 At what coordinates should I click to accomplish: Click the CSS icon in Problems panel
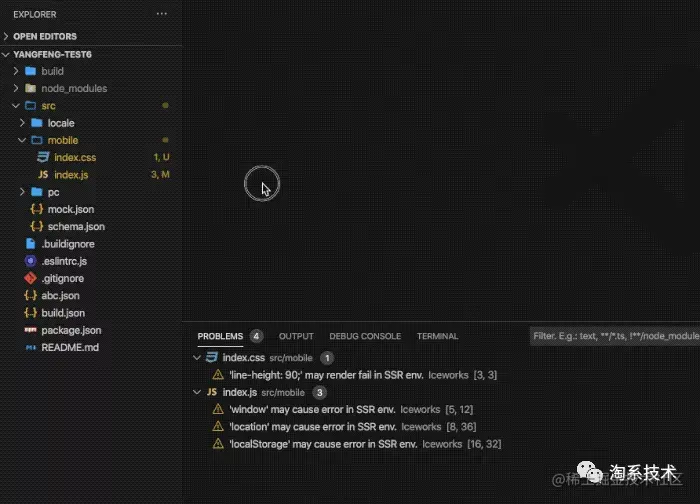(x=212, y=358)
